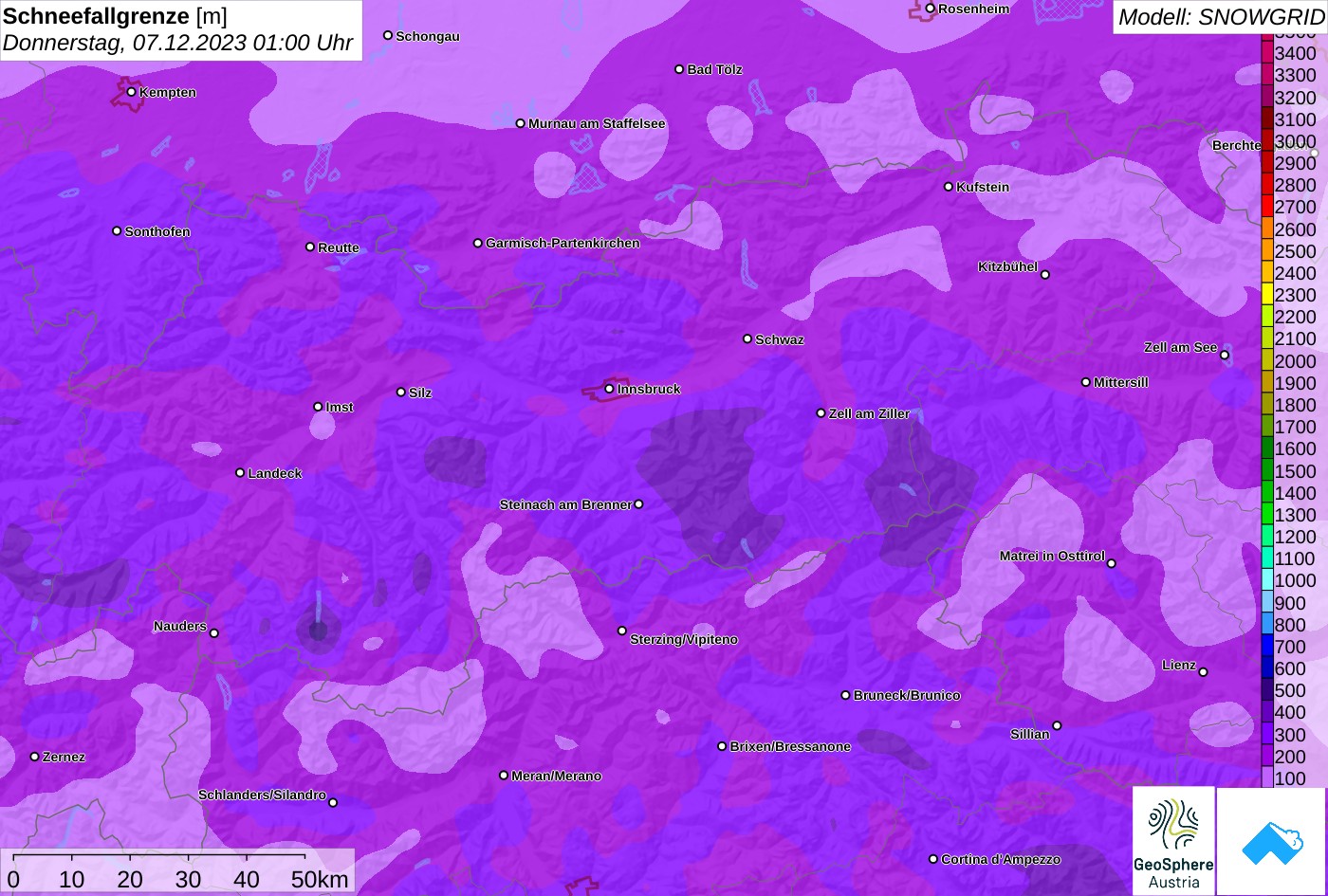
Task: Click the 1500 m green legend swatch
Action: pos(1266,469)
